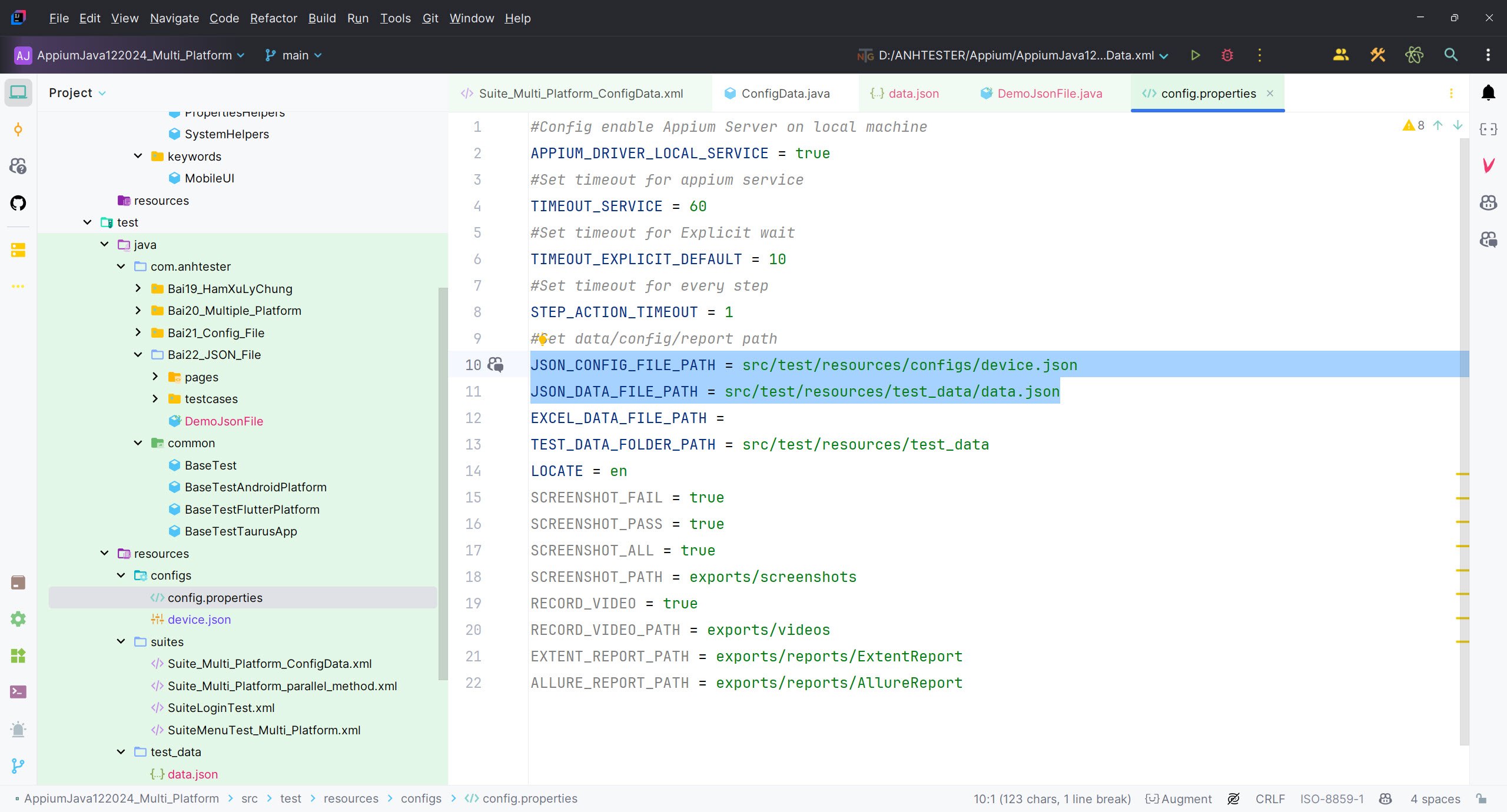Toggle read-only lock icon in status bar

coord(1482,798)
